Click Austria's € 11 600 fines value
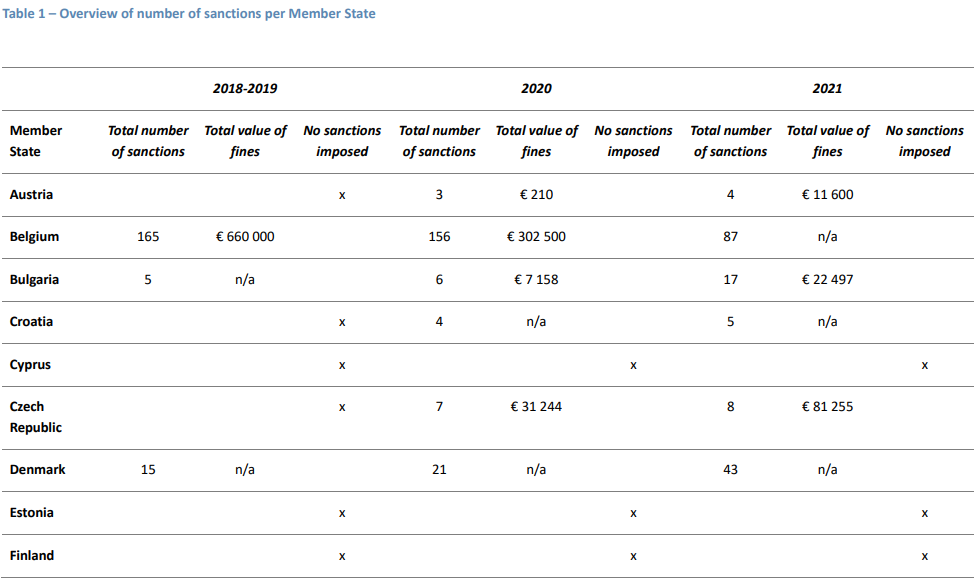Image resolution: width=978 pixels, height=582 pixels. tap(827, 195)
